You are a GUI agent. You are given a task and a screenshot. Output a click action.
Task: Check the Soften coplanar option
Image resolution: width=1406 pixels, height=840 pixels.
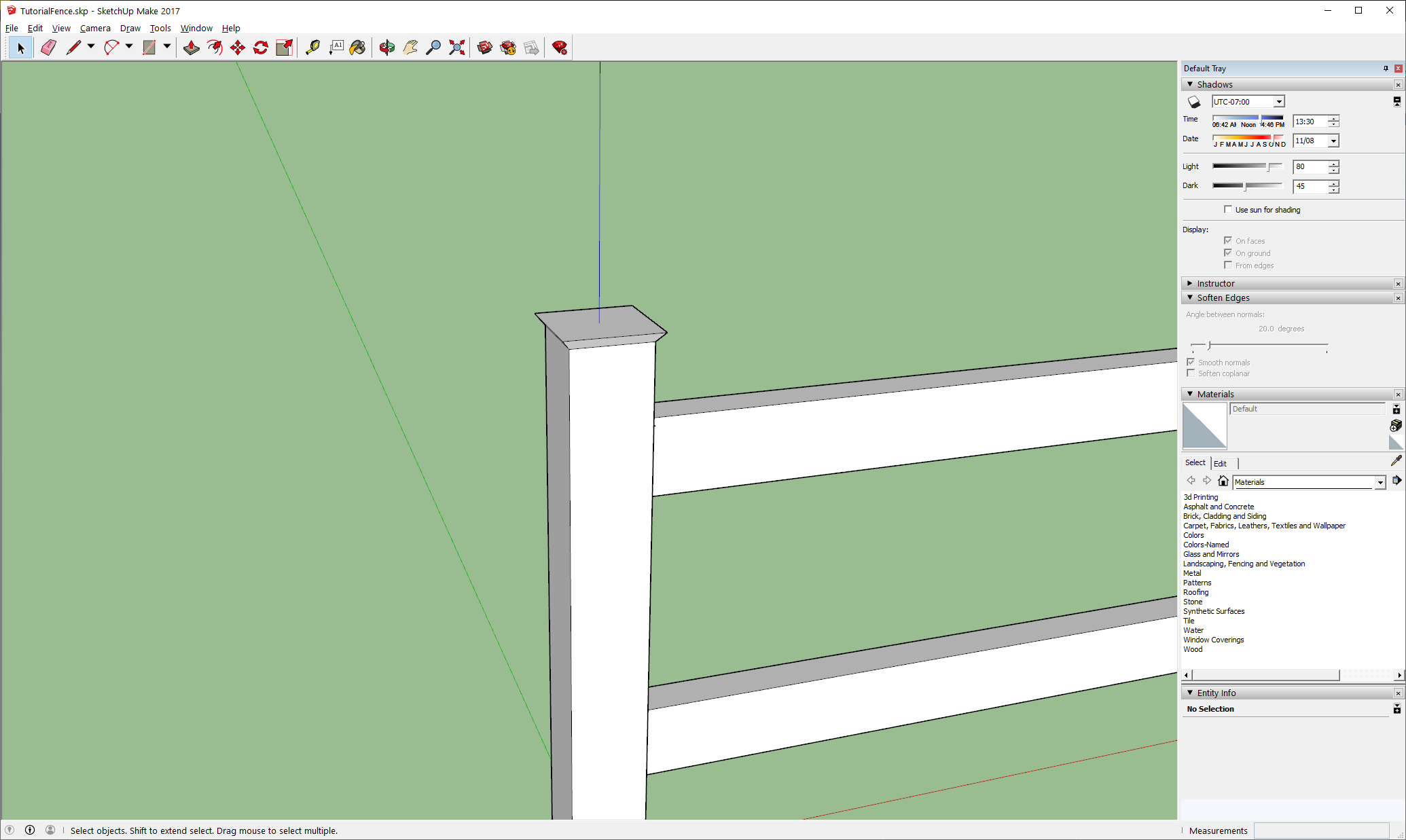1191,373
